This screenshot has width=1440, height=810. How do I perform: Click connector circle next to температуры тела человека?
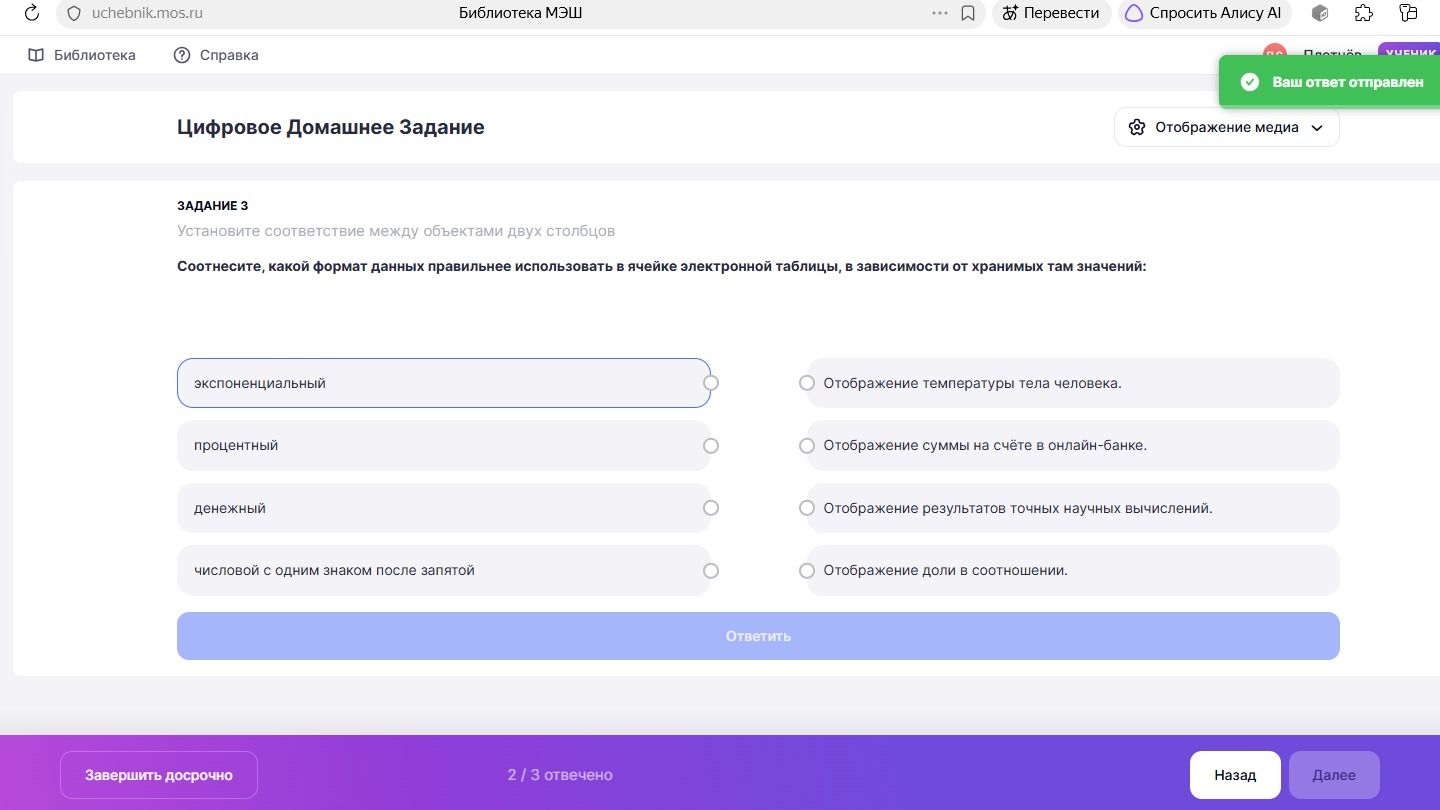(x=807, y=383)
